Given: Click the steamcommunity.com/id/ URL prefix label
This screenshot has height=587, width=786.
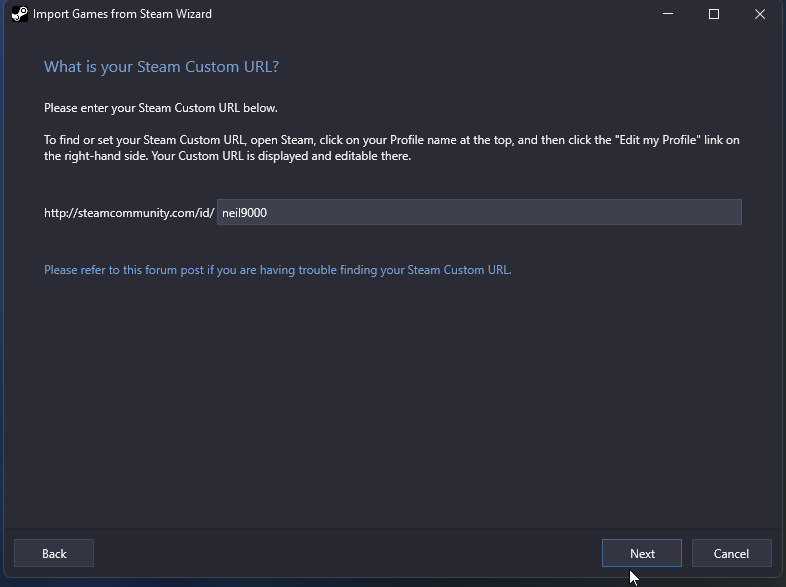Looking at the screenshot, I should (129, 213).
